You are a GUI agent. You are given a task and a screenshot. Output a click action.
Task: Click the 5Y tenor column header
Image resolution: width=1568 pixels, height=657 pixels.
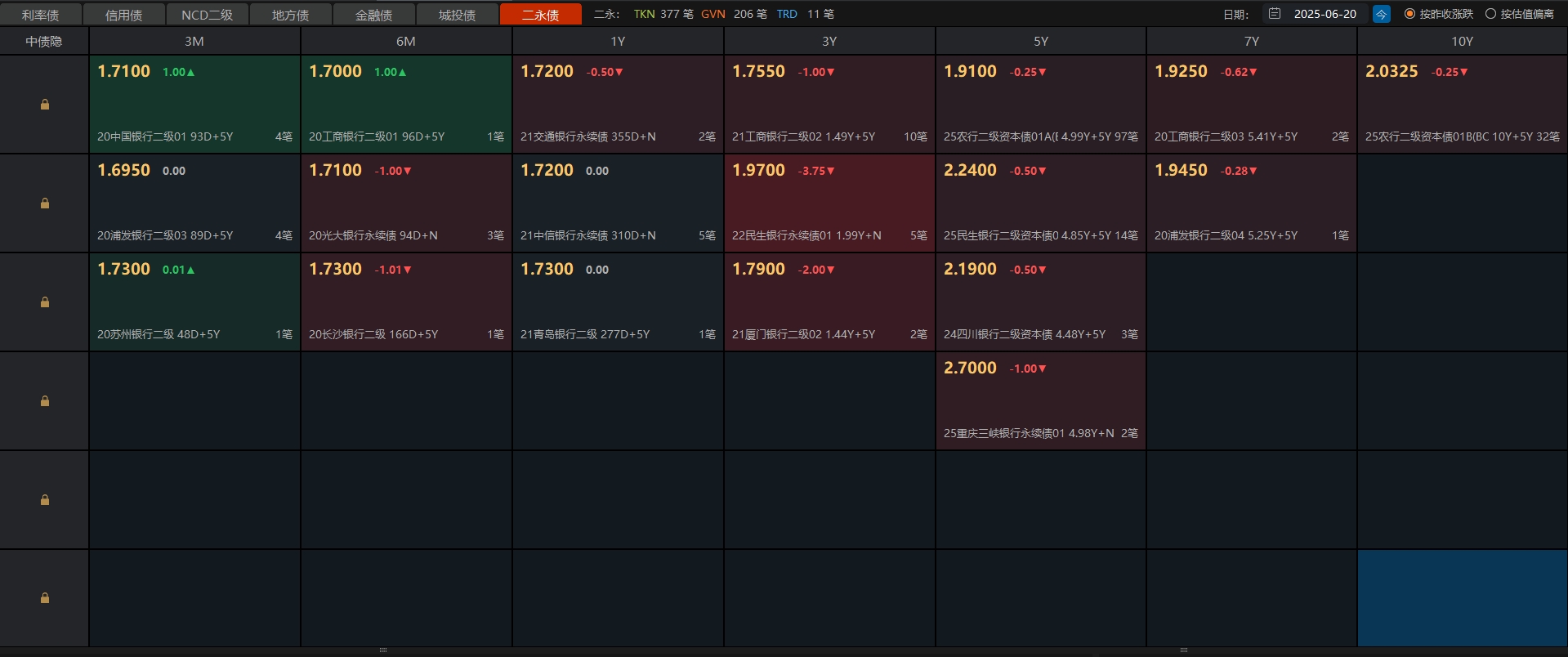click(1041, 41)
